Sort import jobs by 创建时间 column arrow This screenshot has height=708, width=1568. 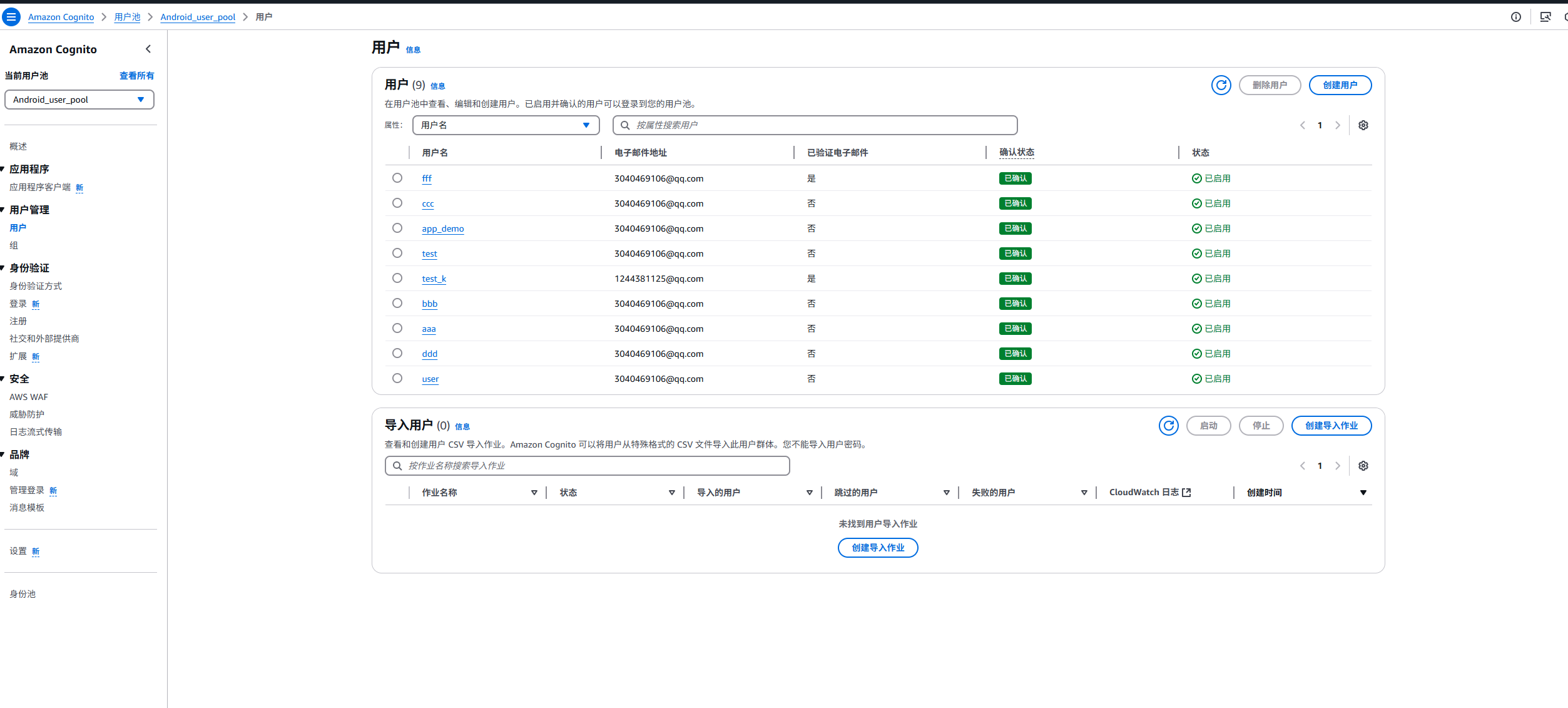[1363, 493]
